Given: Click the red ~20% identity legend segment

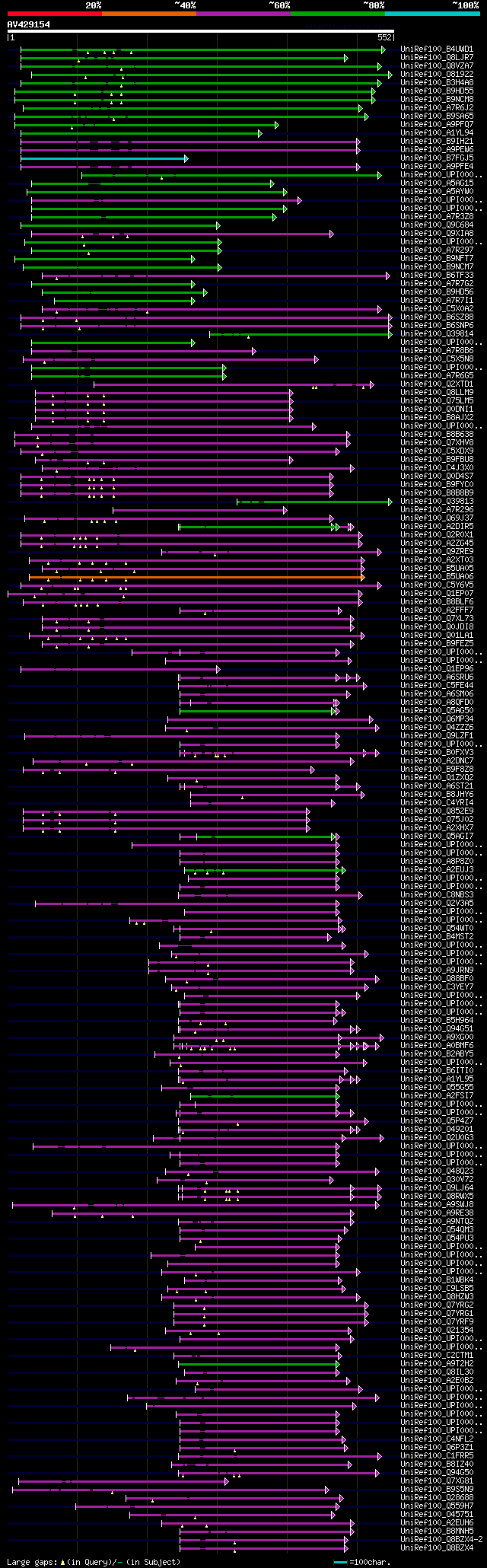Looking at the screenshot, I should [55, 14].
